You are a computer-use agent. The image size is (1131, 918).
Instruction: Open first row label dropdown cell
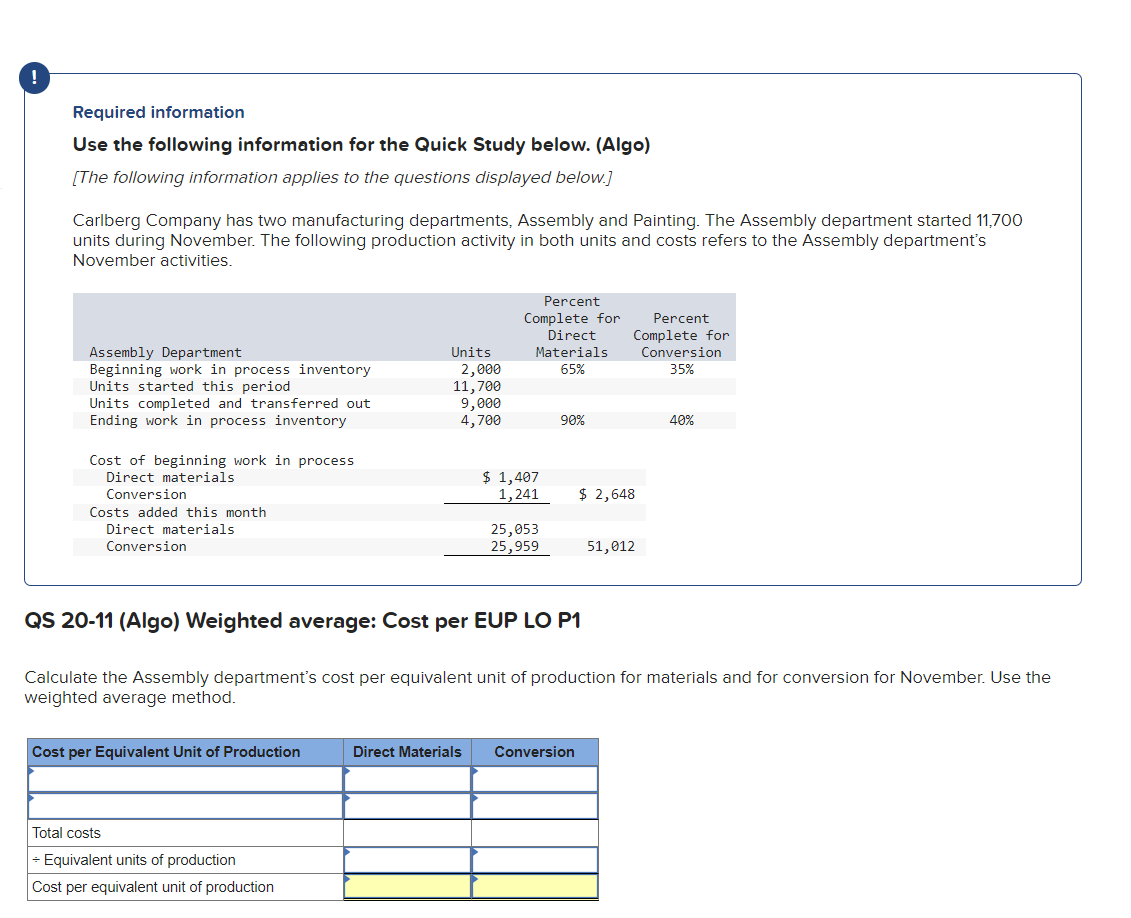tap(185, 779)
